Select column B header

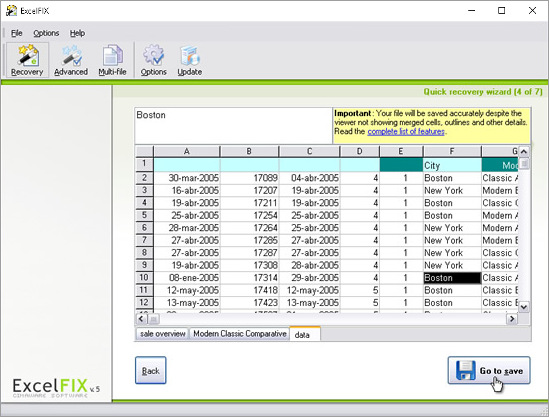(249, 151)
